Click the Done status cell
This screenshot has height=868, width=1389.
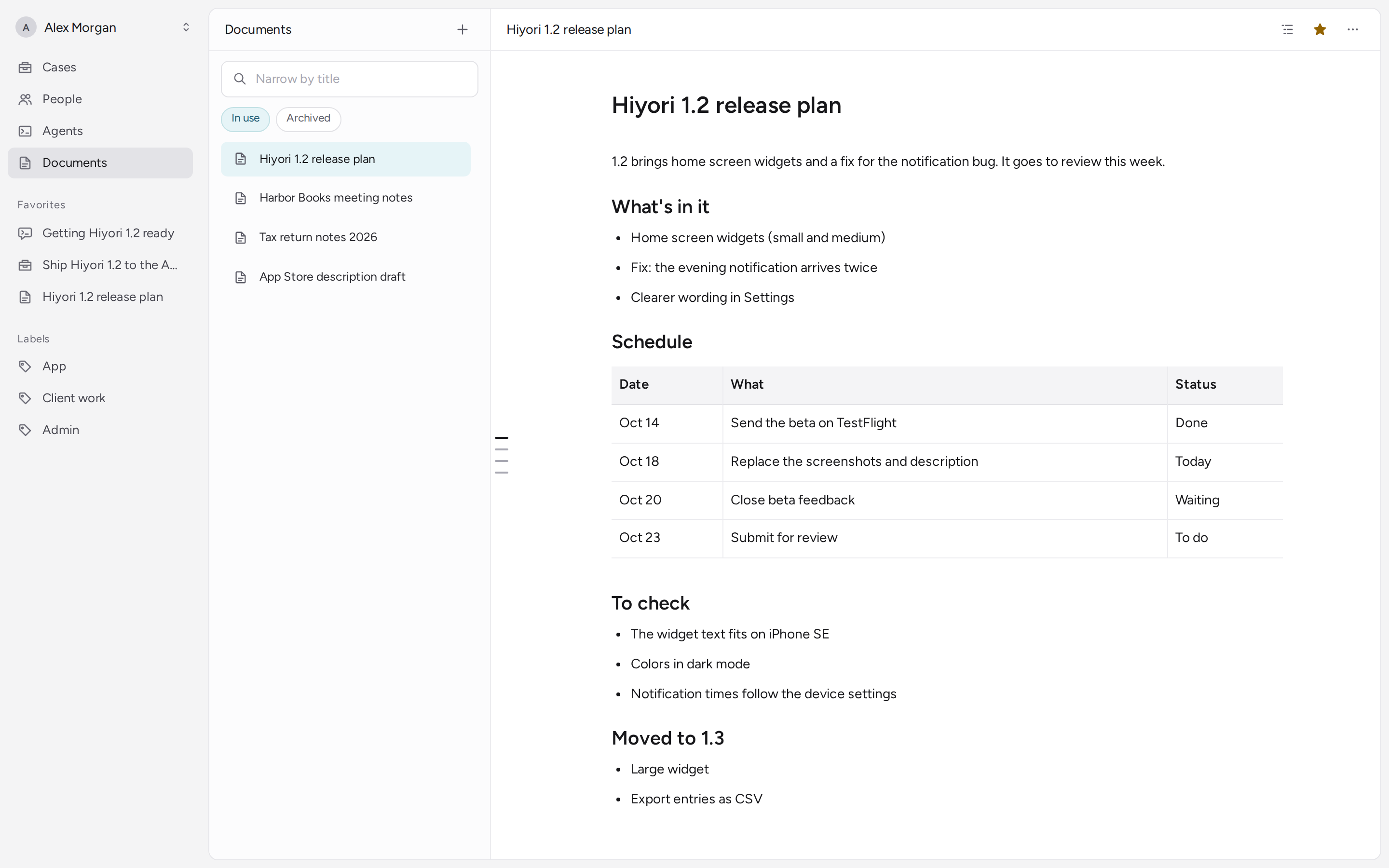(1225, 424)
